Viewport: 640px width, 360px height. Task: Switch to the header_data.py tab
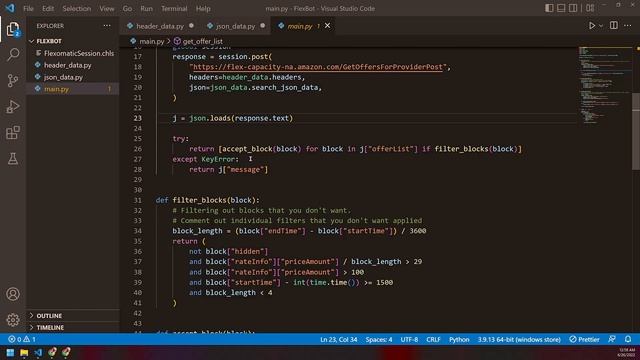click(160, 26)
